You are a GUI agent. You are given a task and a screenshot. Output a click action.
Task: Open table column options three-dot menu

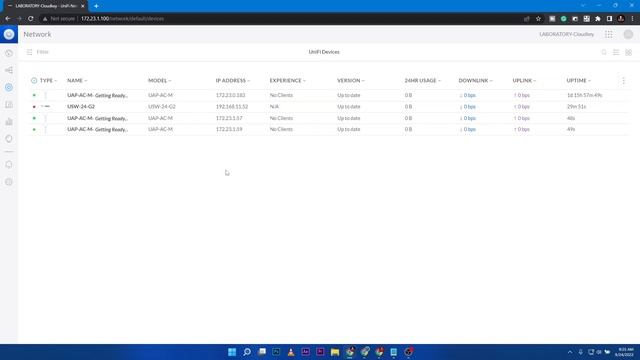(623, 80)
